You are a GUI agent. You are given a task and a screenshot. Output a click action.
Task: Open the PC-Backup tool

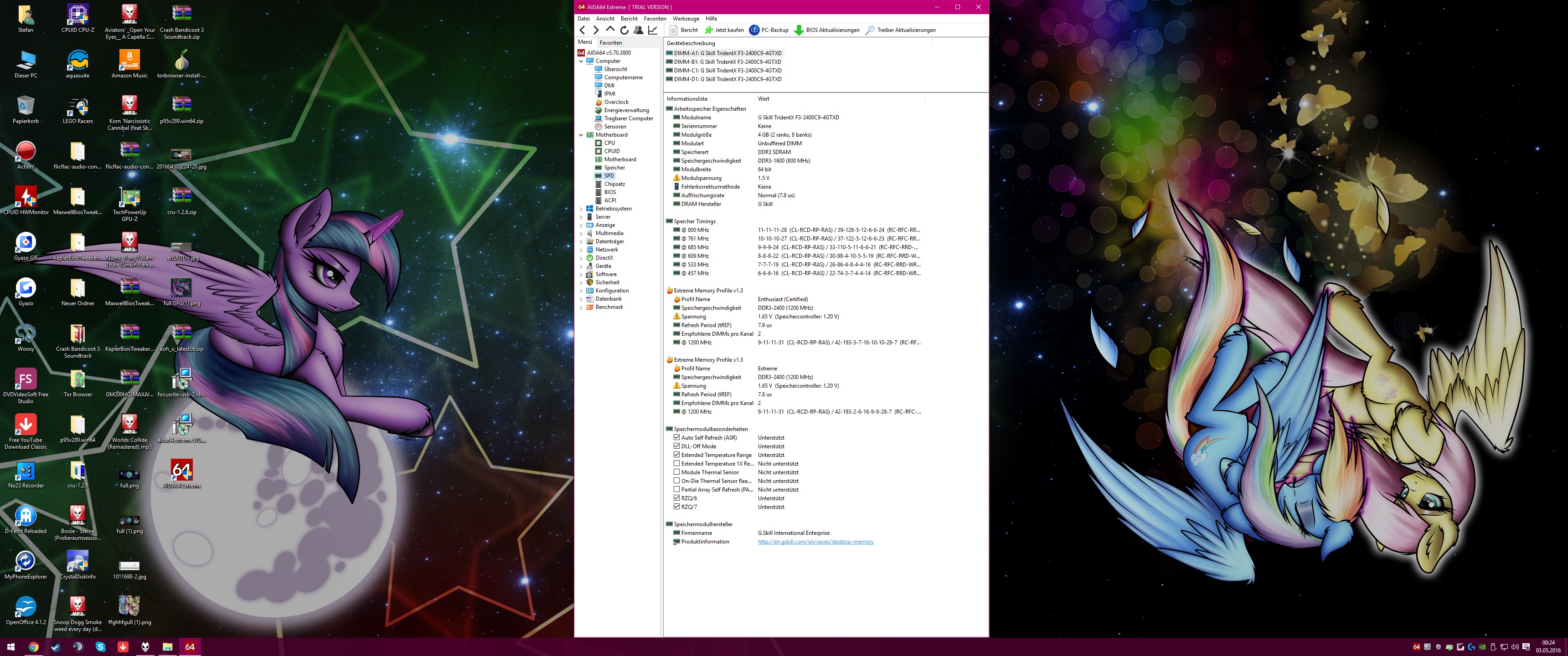[x=769, y=30]
